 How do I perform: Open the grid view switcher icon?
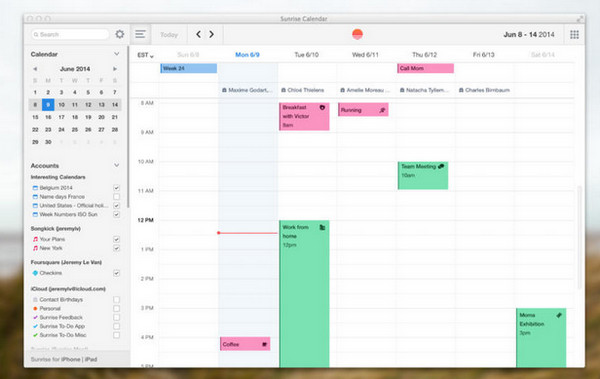click(574, 34)
